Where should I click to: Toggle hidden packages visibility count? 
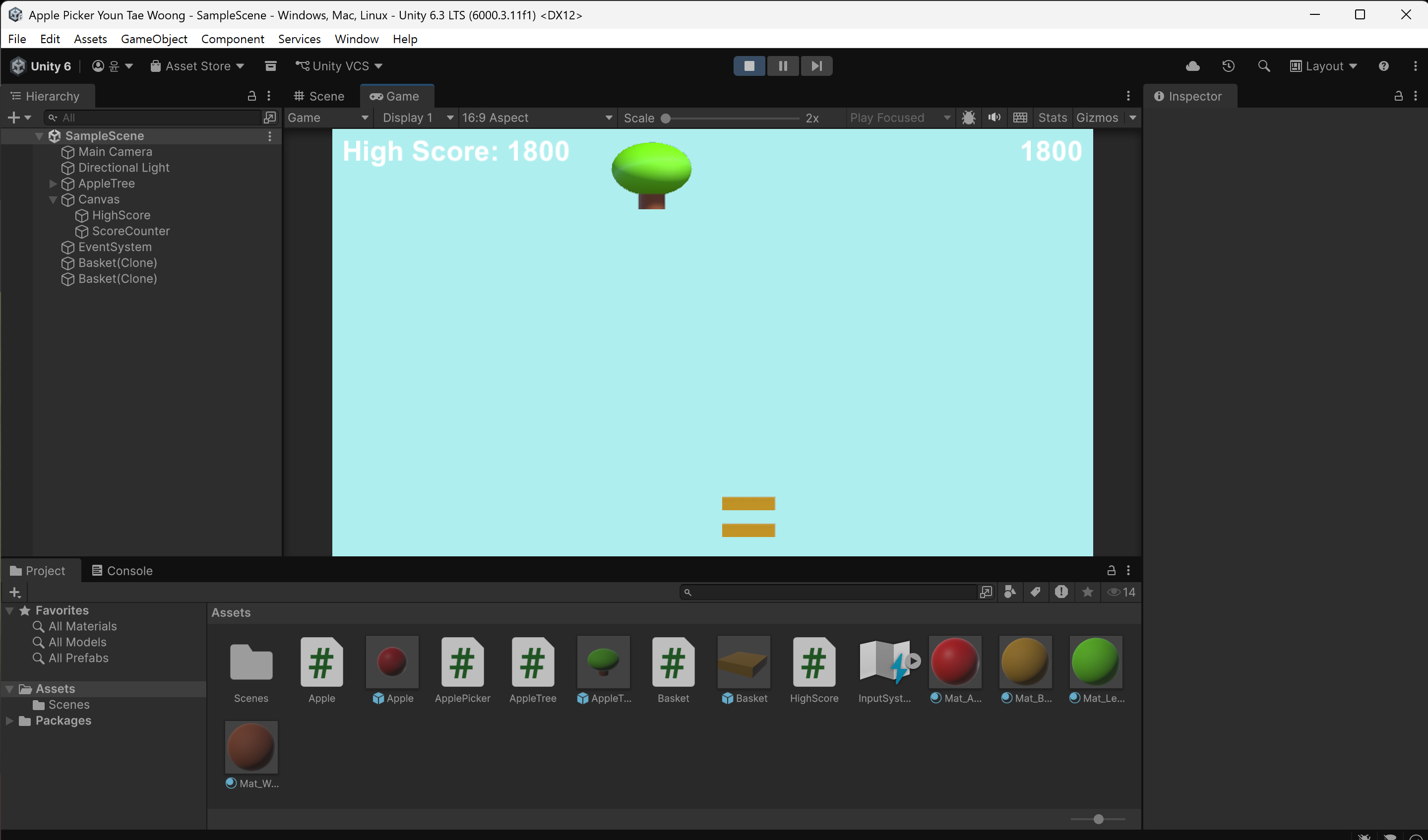pyautogui.click(x=1121, y=592)
